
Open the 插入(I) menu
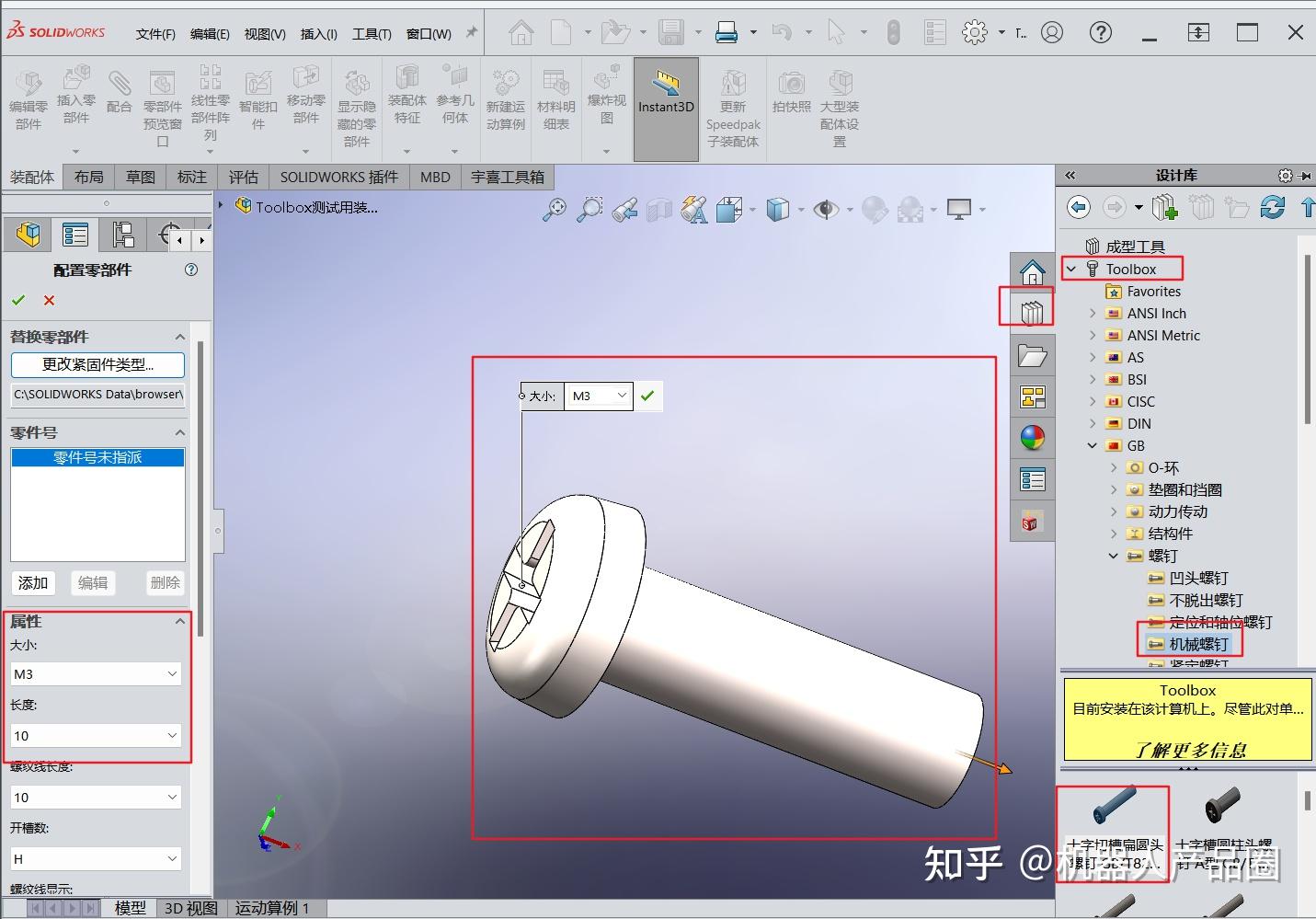coord(318,34)
